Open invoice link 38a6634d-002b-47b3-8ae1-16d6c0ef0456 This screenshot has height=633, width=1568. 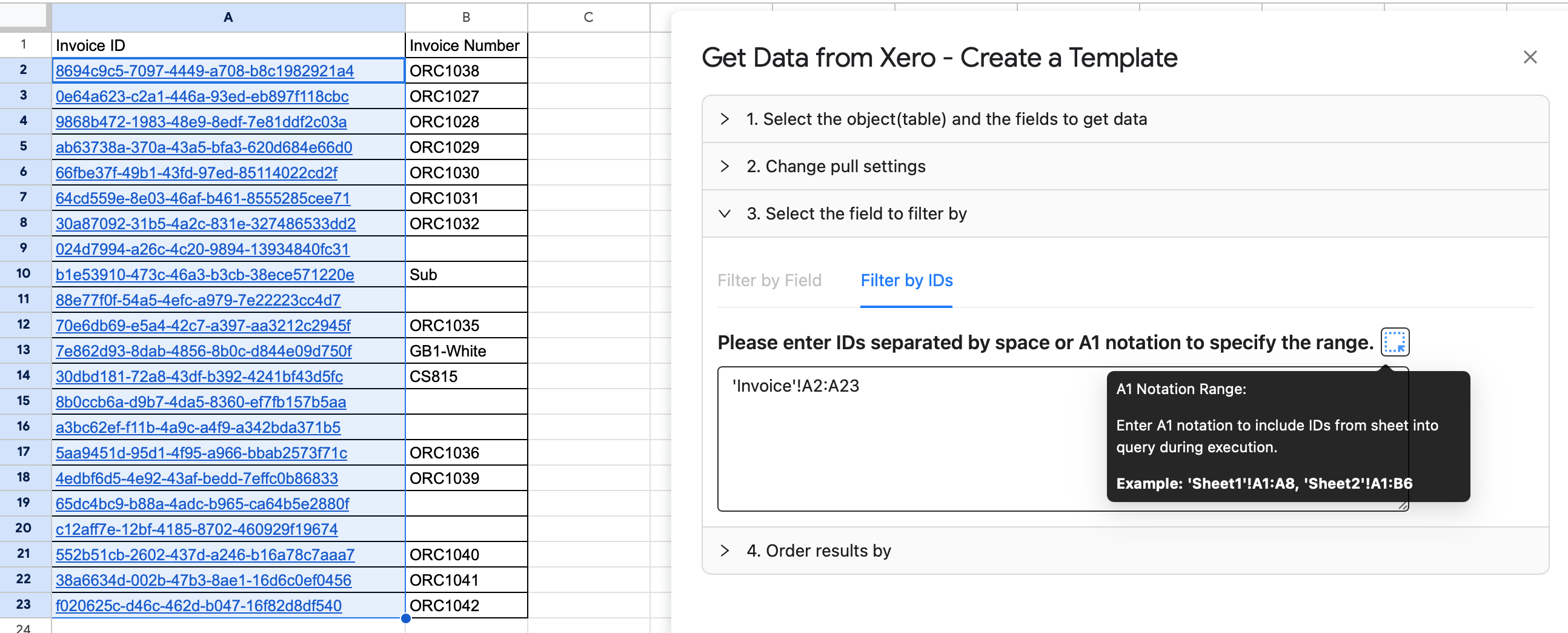tap(204, 581)
